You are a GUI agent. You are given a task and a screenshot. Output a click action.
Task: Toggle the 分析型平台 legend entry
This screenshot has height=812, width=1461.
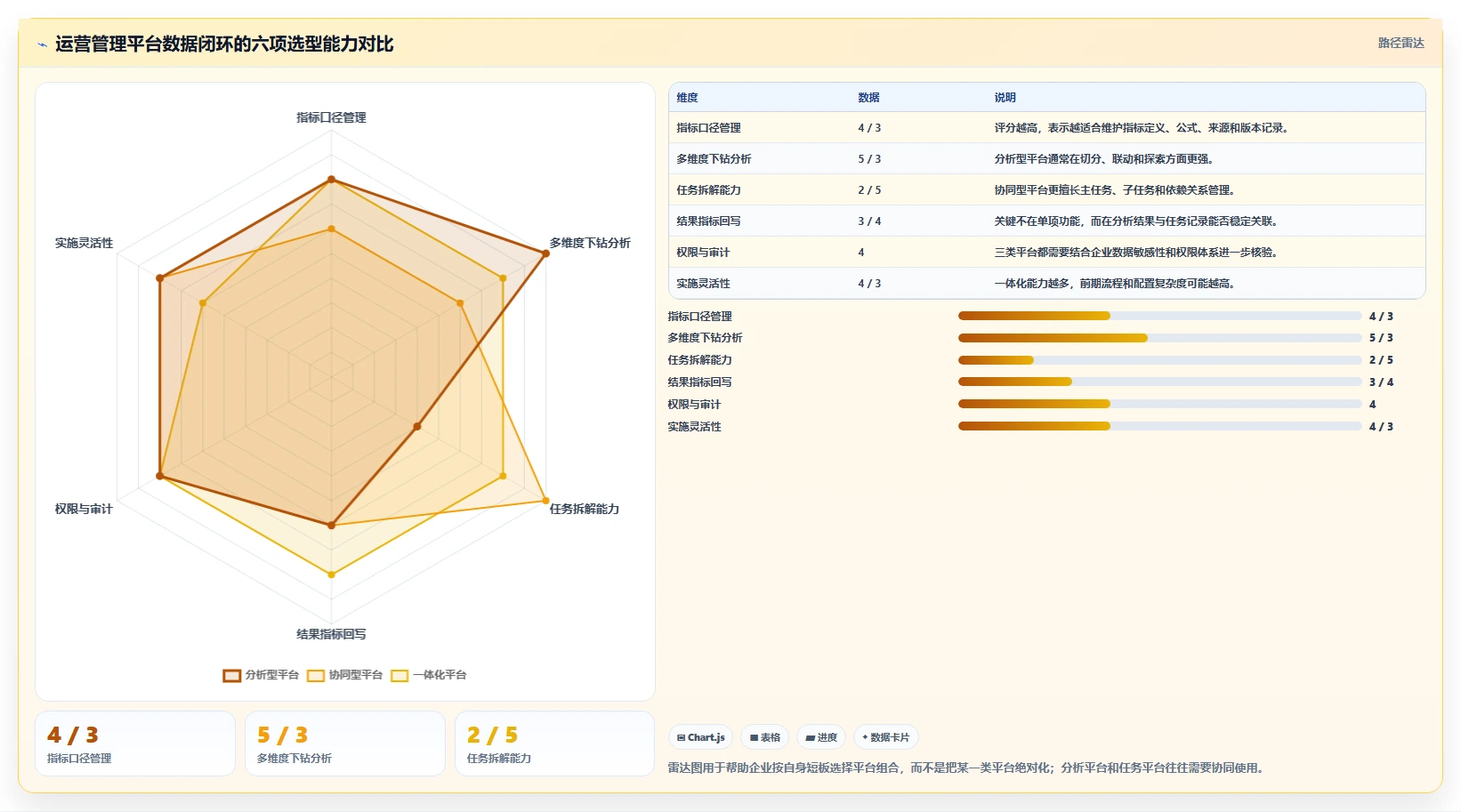coord(261,675)
